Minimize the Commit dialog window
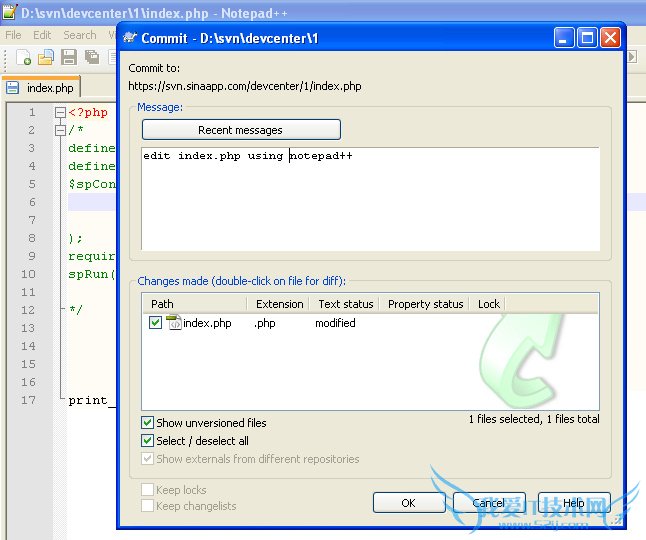This screenshot has height=540, width=646. pyautogui.click(x=564, y=38)
